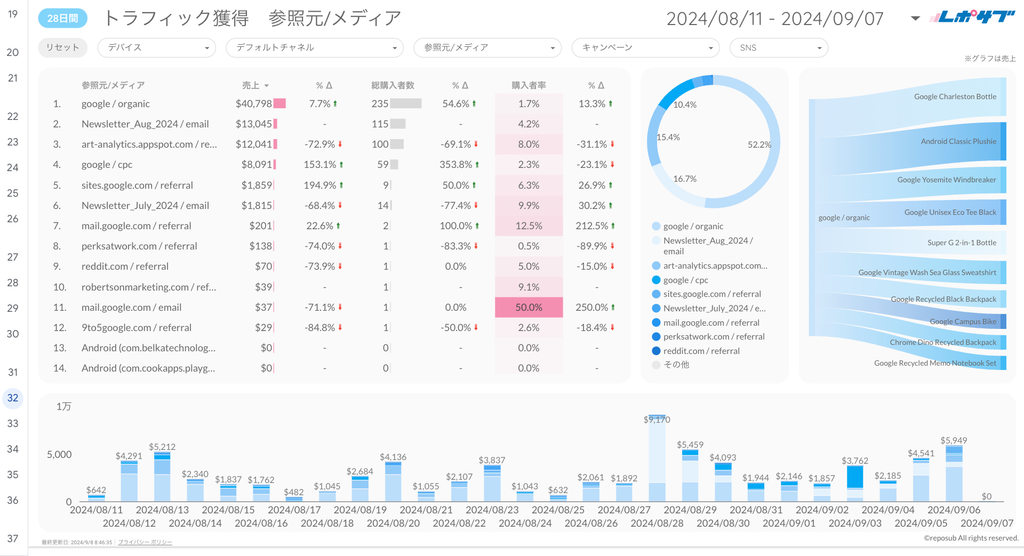Click the sort arrow beside 売上 column header
Viewport: 1024px width, 556px height.
267,86
